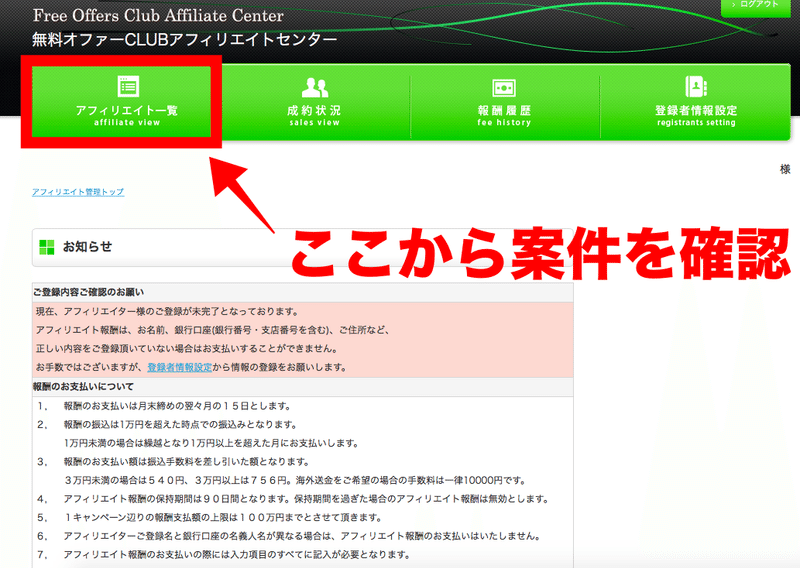Click the ログアウト button
Screen dimensions: 800x568
click(756, 6)
